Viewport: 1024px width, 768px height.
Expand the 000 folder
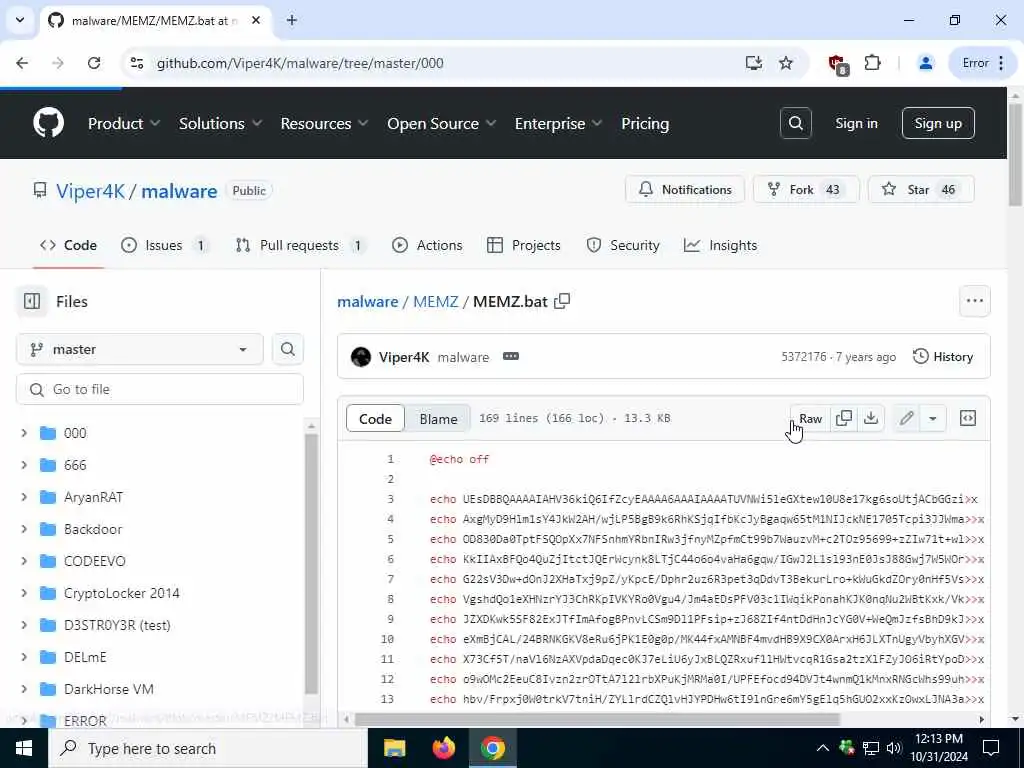(x=24, y=432)
